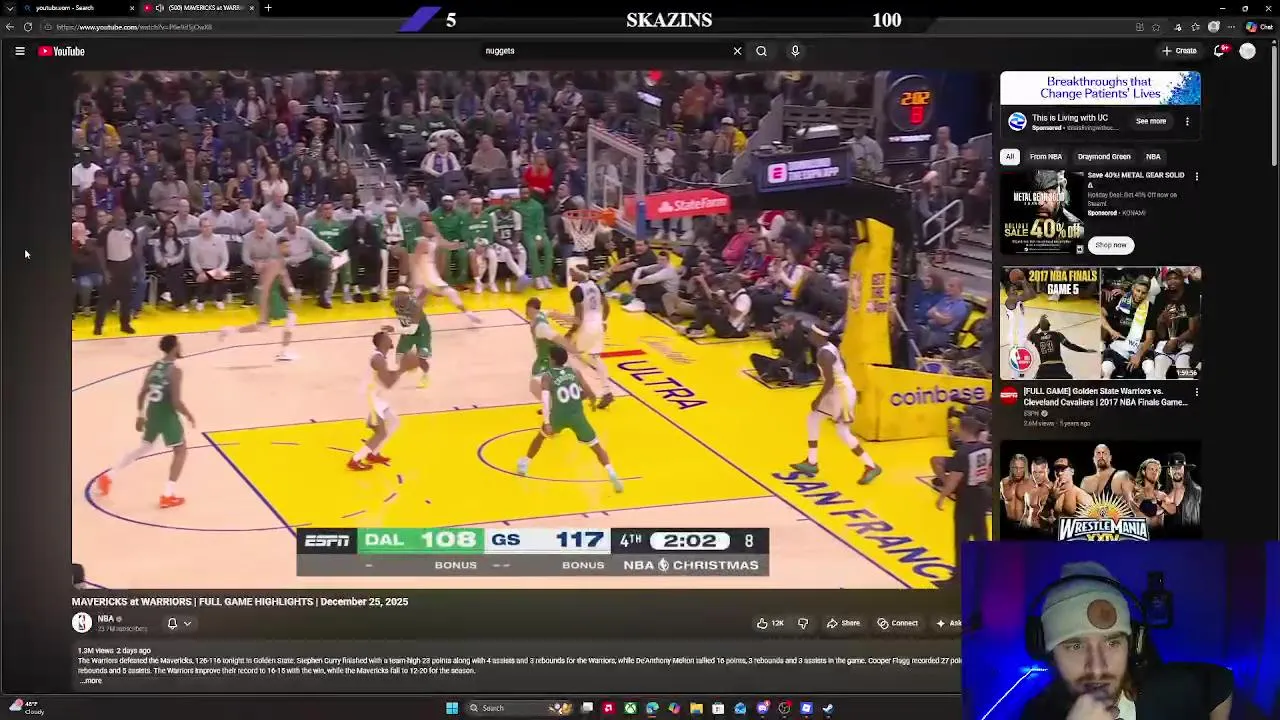1280x720 pixels.
Task: Open the NBA channel avatar
Action: pyautogui.click(x=82, y=623)
